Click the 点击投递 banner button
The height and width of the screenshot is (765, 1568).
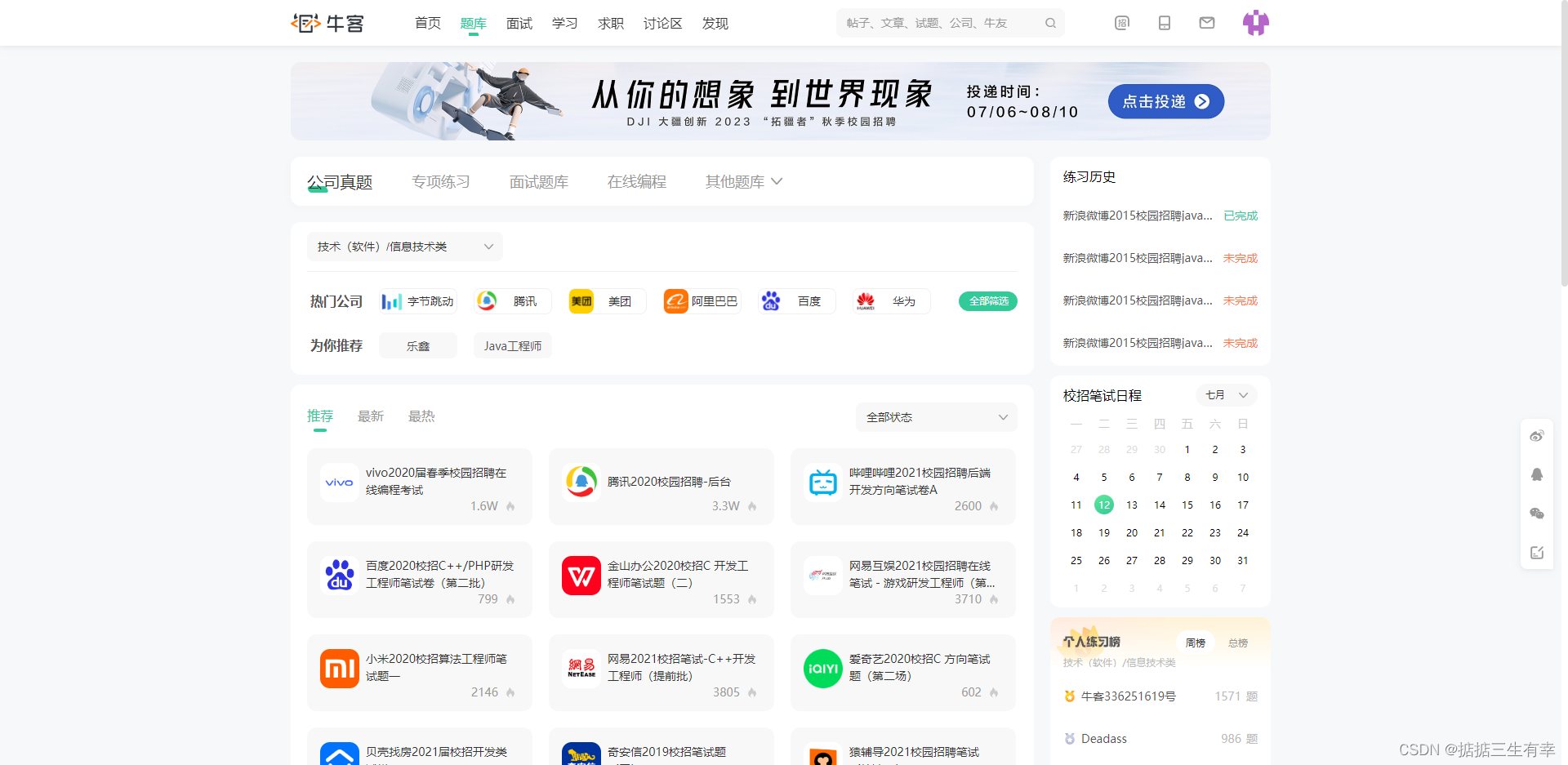pos(1166,101)
